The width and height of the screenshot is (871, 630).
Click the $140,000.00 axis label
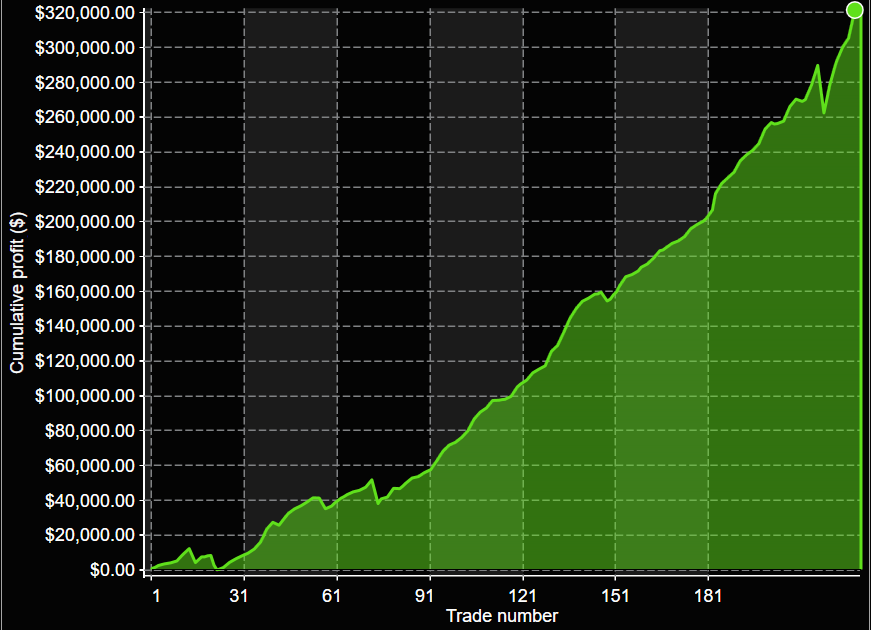click(x=85, y=326)
